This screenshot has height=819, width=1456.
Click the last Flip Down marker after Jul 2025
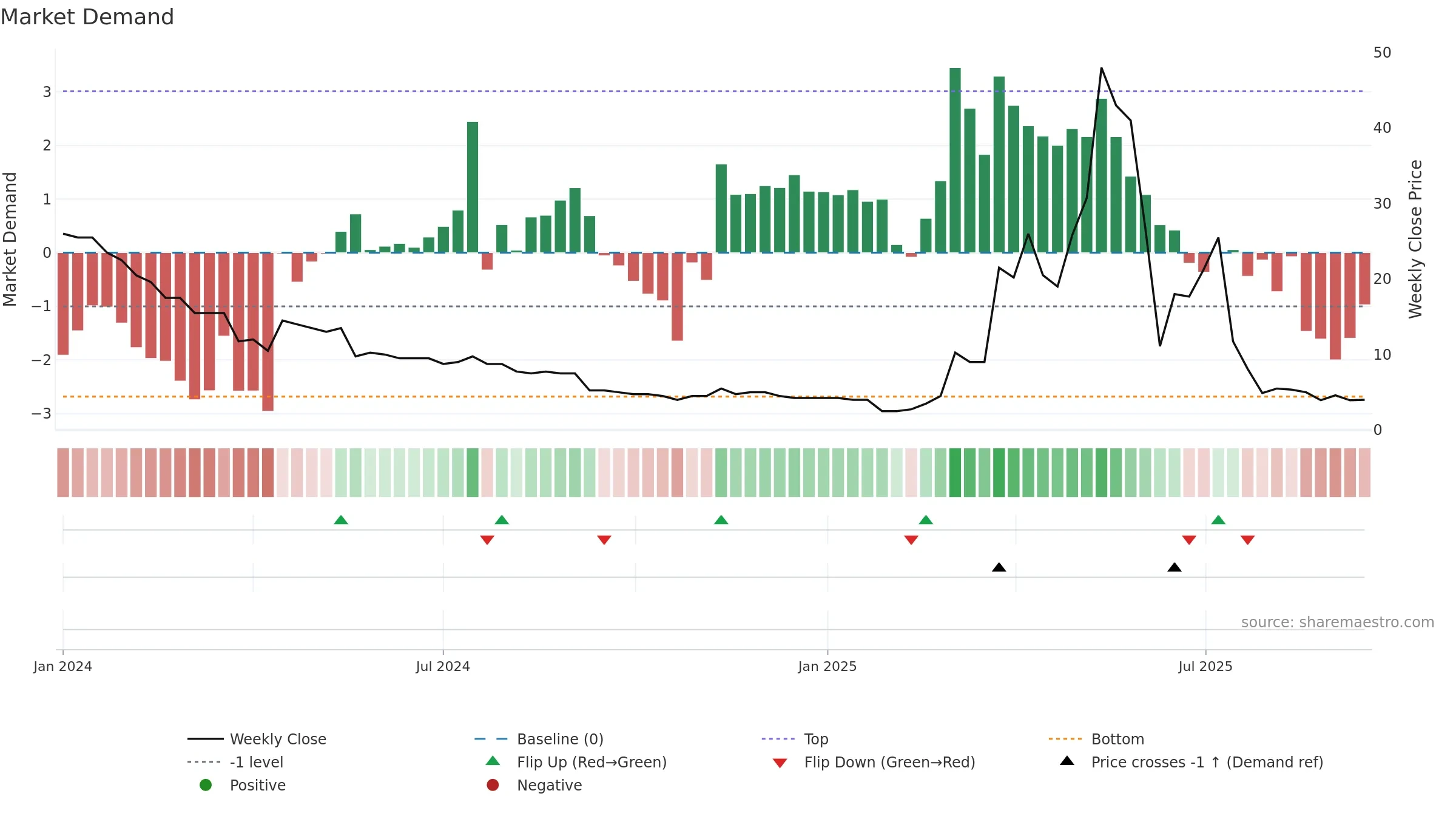[x=1248, y=540]
